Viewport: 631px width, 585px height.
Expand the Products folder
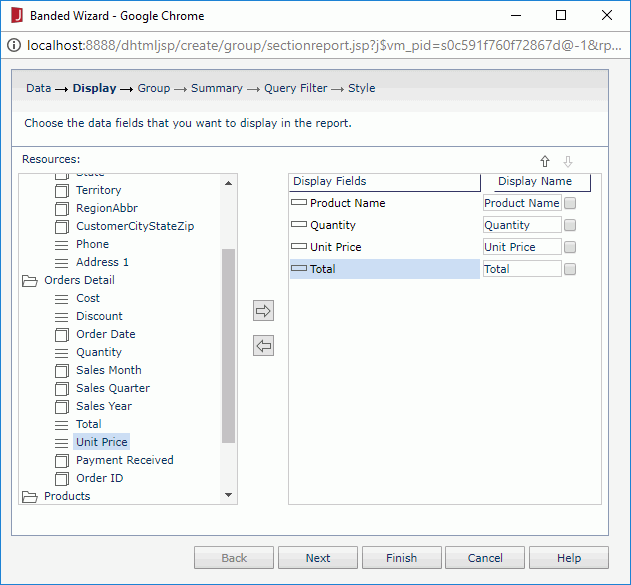click(30, 496)
